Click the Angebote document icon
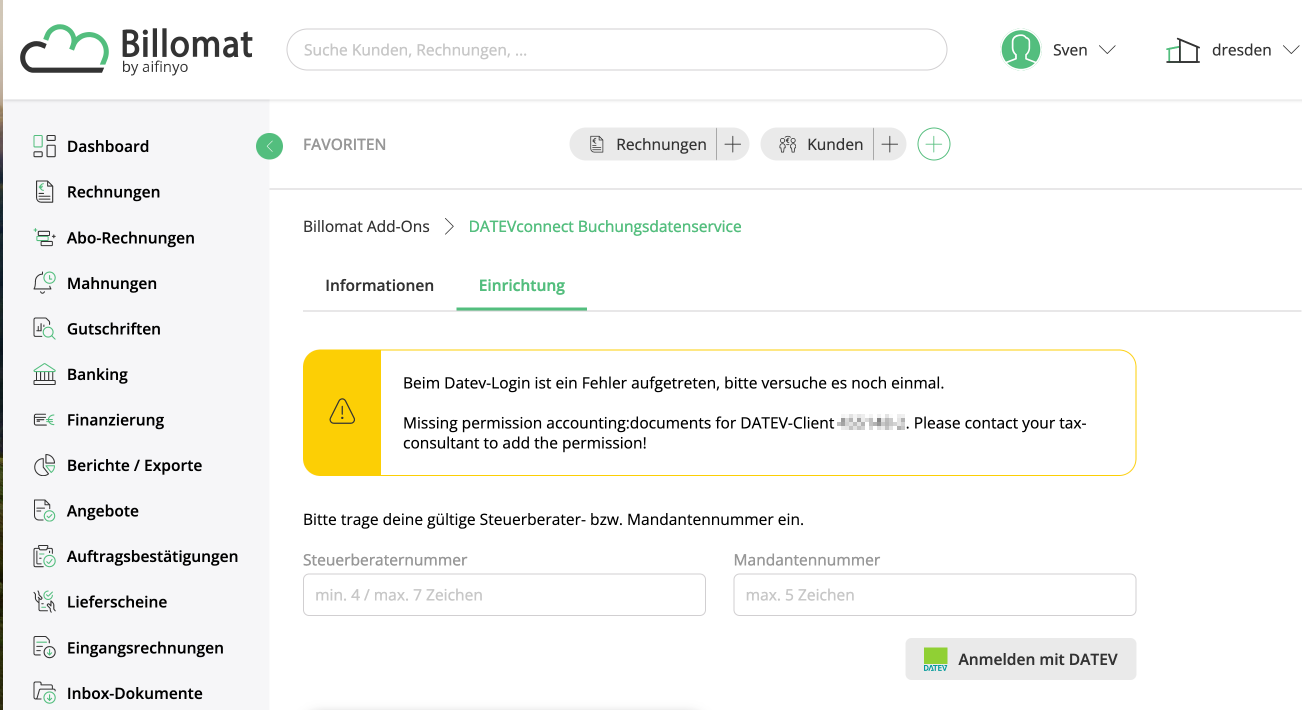 [44, 511]
